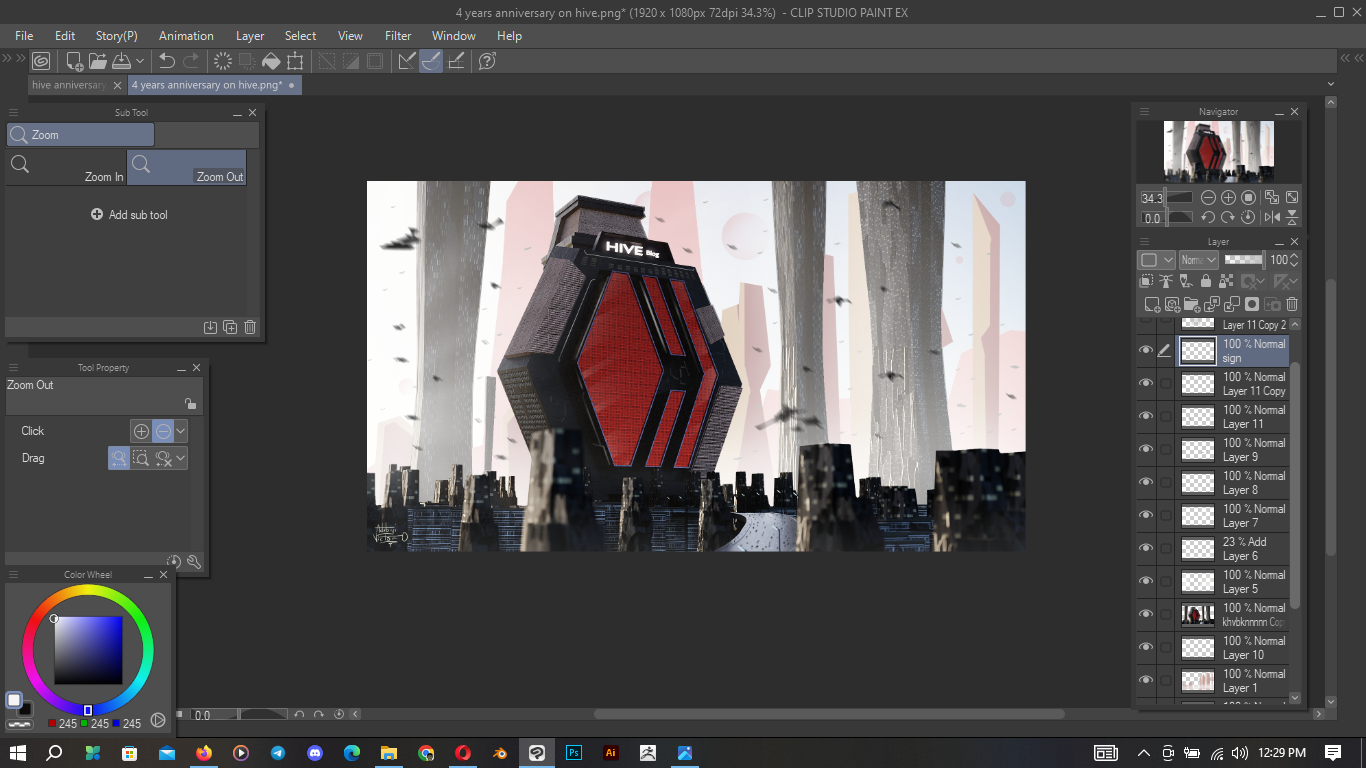Open the layer blending mode Normal dropdown
1366x768 pixels.
tap(1198, 260)
